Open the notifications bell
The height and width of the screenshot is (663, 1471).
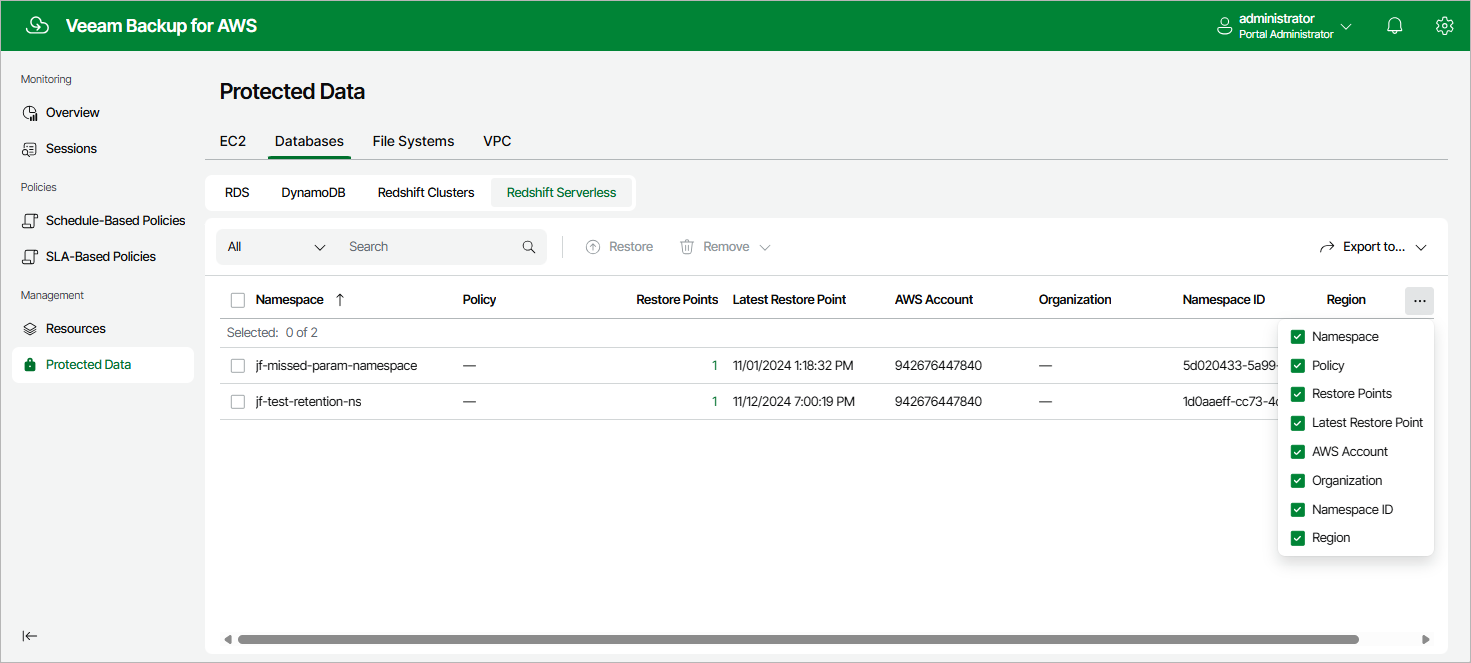(1395, 26)
